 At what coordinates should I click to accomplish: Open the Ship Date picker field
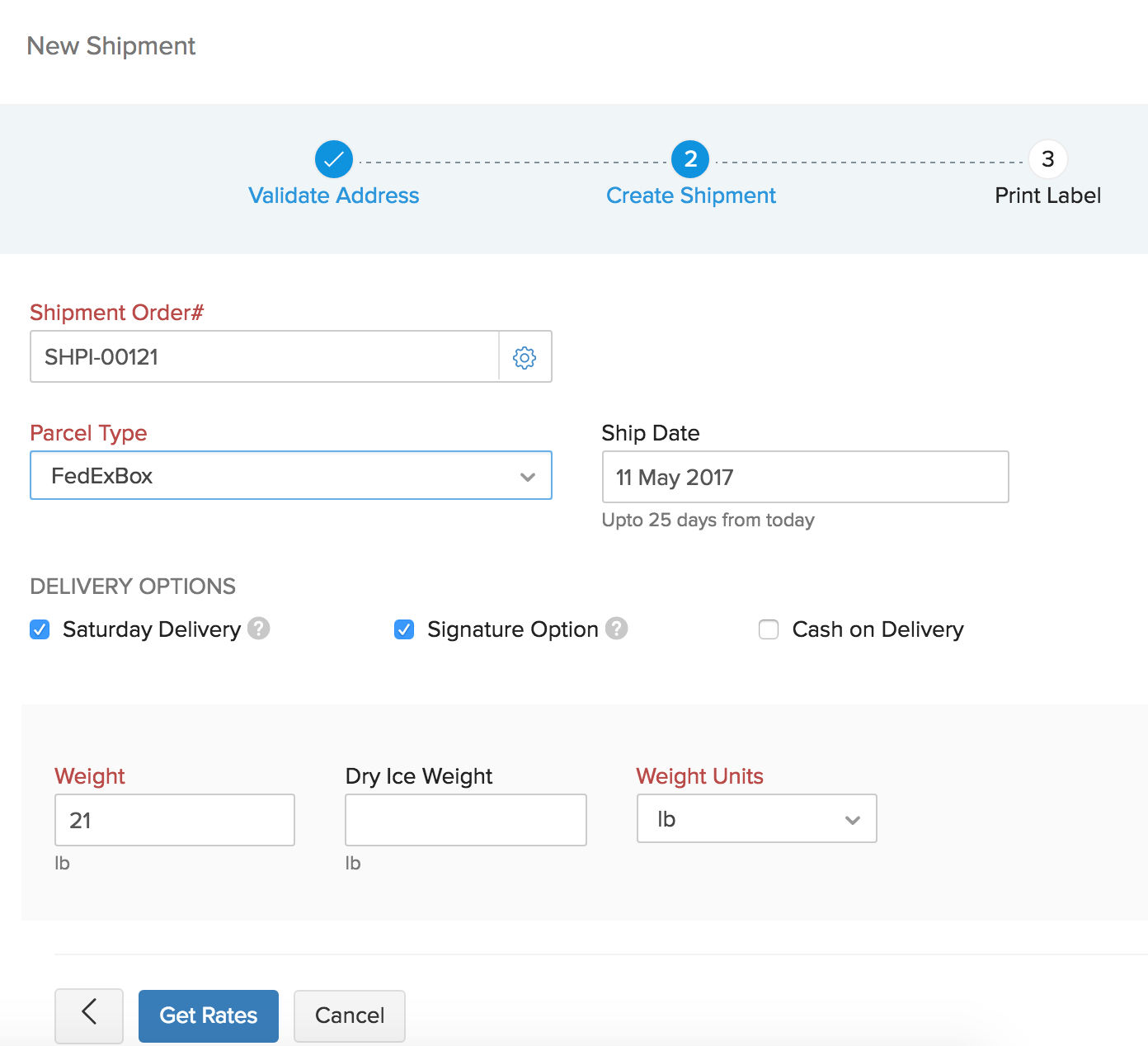805,477
